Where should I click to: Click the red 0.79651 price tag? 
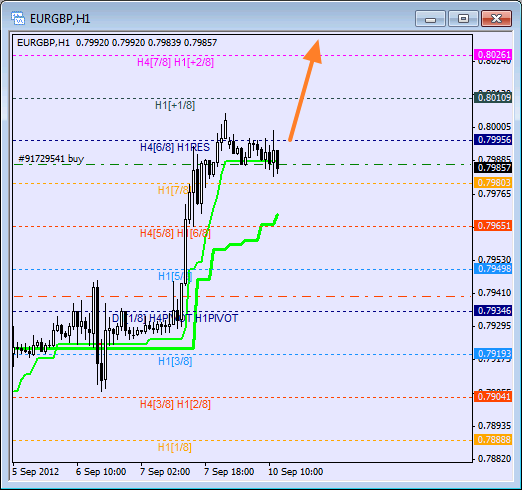[493, 226]
